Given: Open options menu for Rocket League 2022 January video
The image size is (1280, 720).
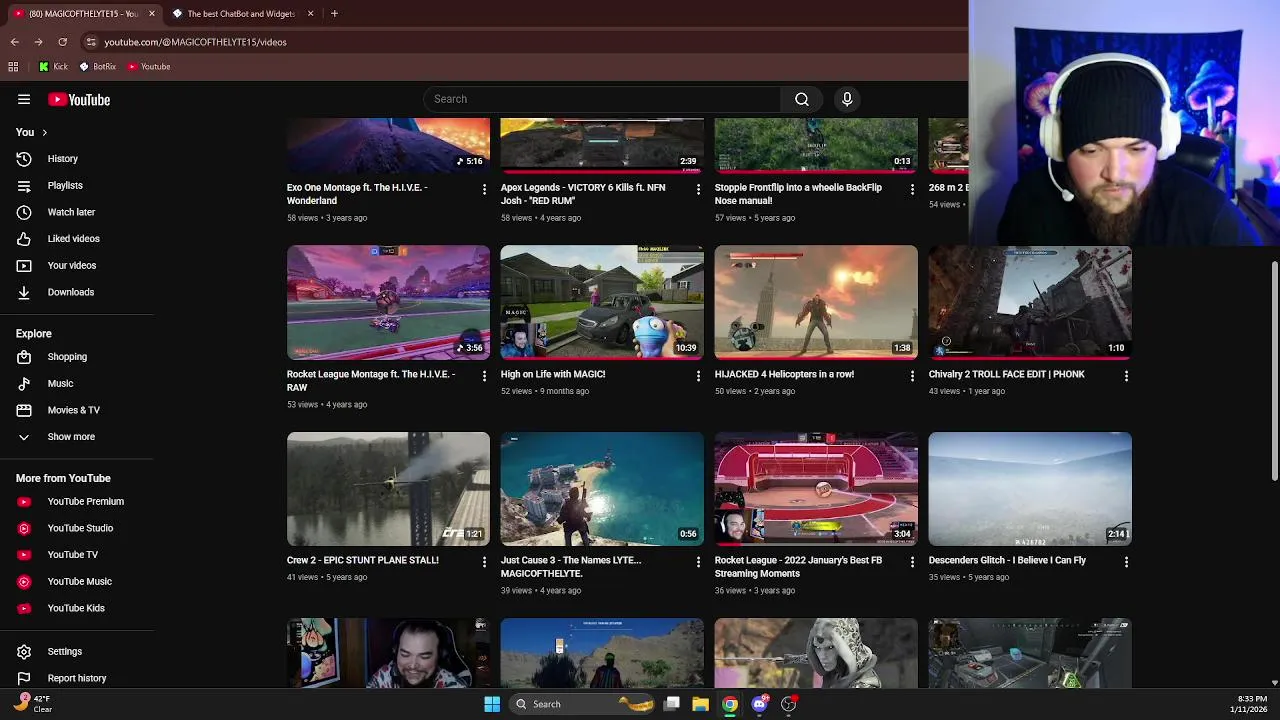Looking at the screenshot, I should coord(912,562).
